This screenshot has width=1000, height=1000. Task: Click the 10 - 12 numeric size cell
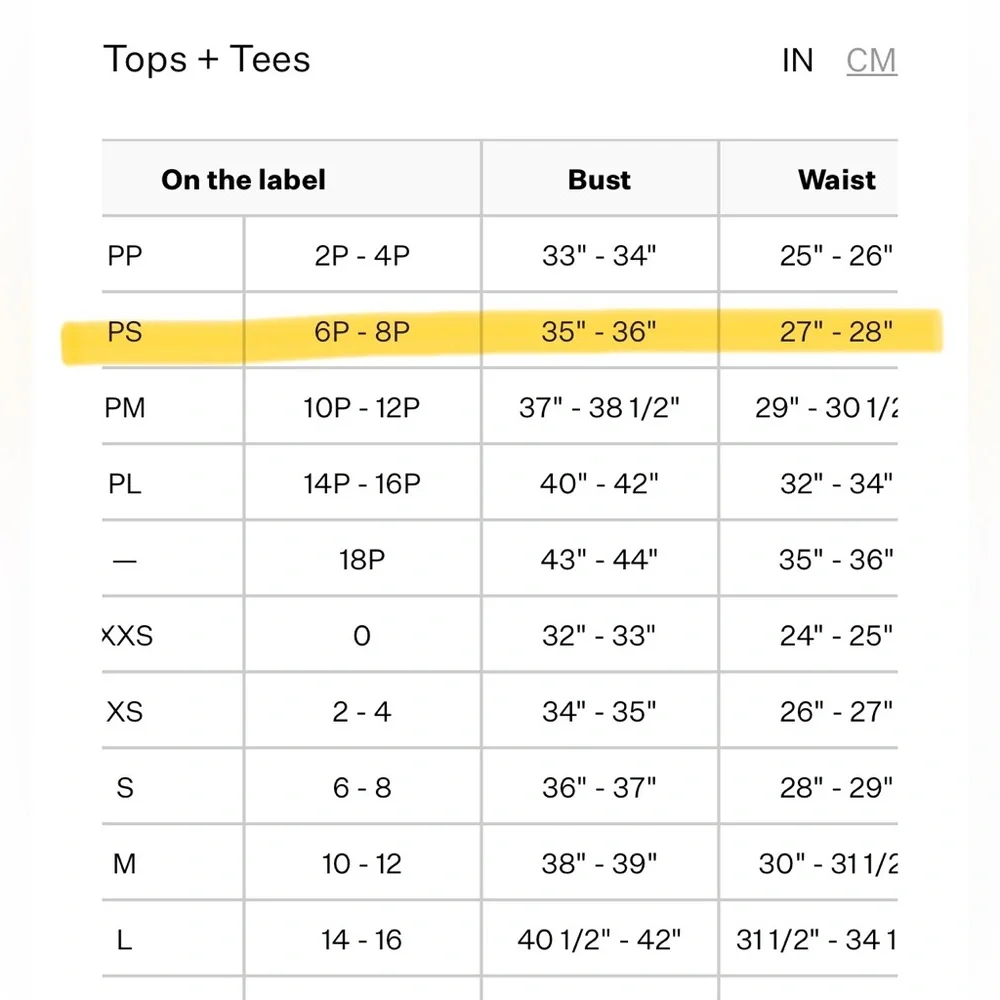pyautogui.click(x=362, y=864)
